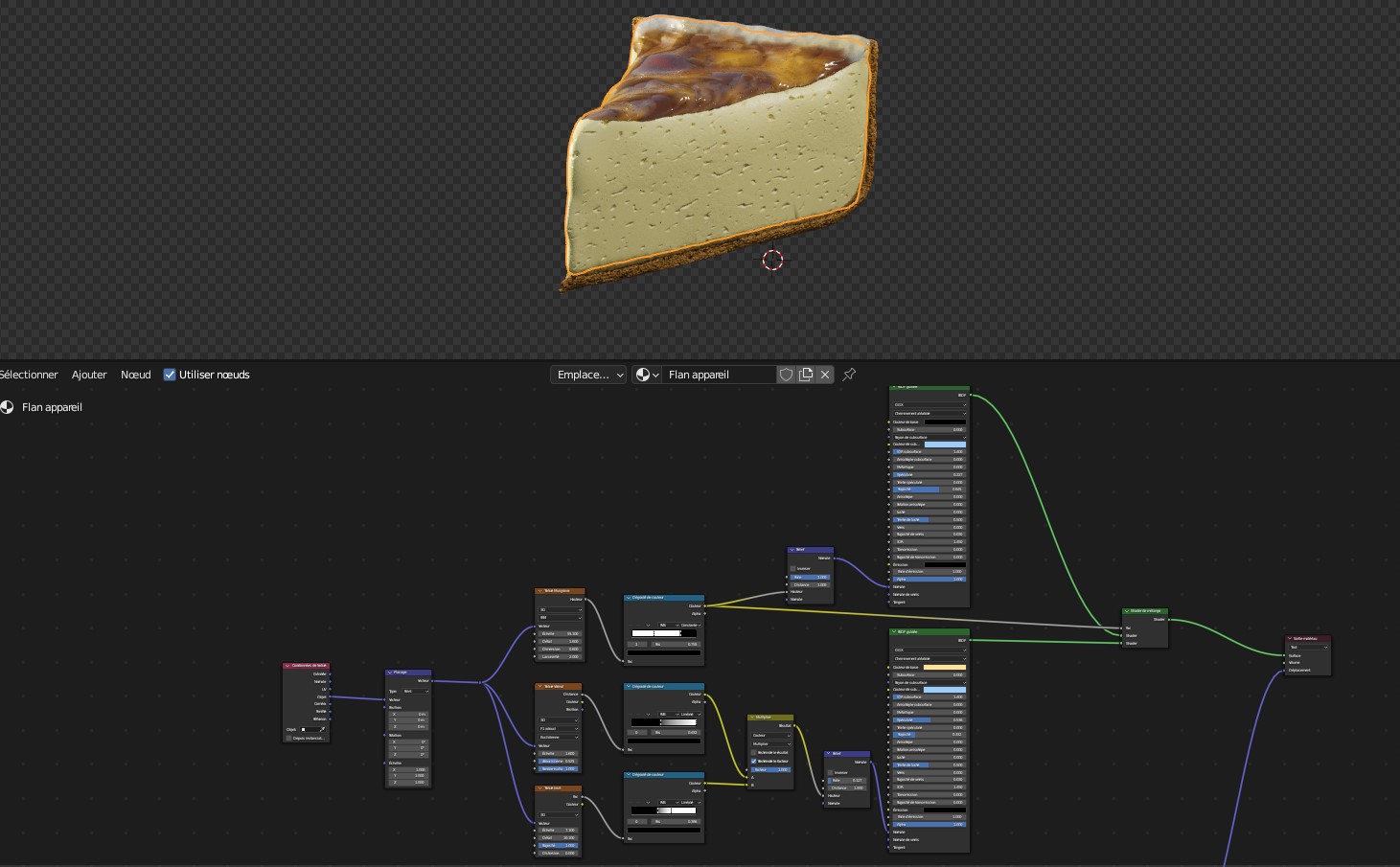
Task: Open the Musgrave type dropdown below 3D
Action: pos(560,618)
